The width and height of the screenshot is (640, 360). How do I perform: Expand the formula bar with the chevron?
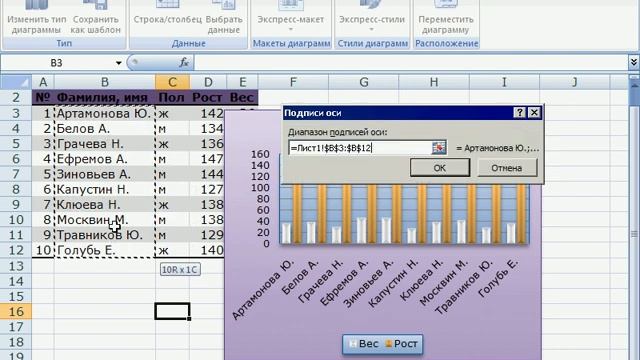[633, 62]
